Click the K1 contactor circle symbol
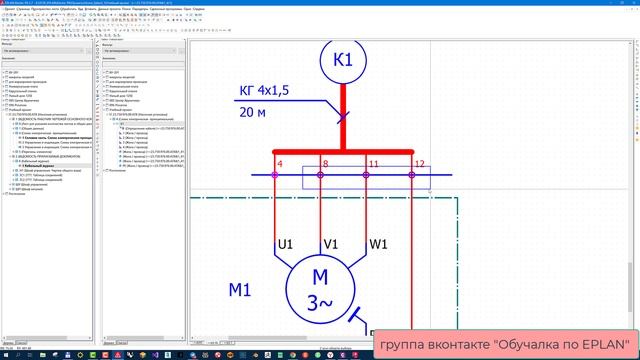The image size is (640, 360). [343, 60]
